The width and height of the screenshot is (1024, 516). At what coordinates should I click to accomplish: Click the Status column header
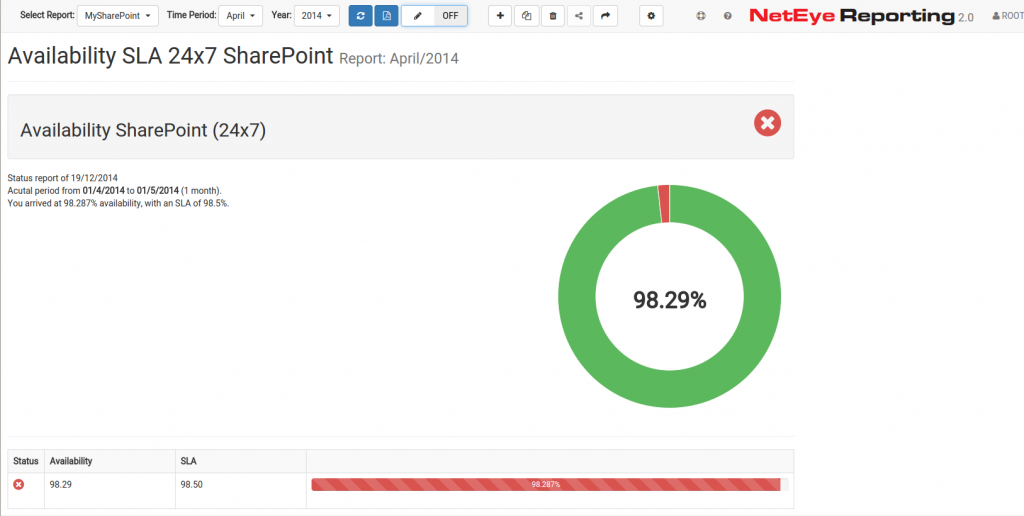[25, 460]
